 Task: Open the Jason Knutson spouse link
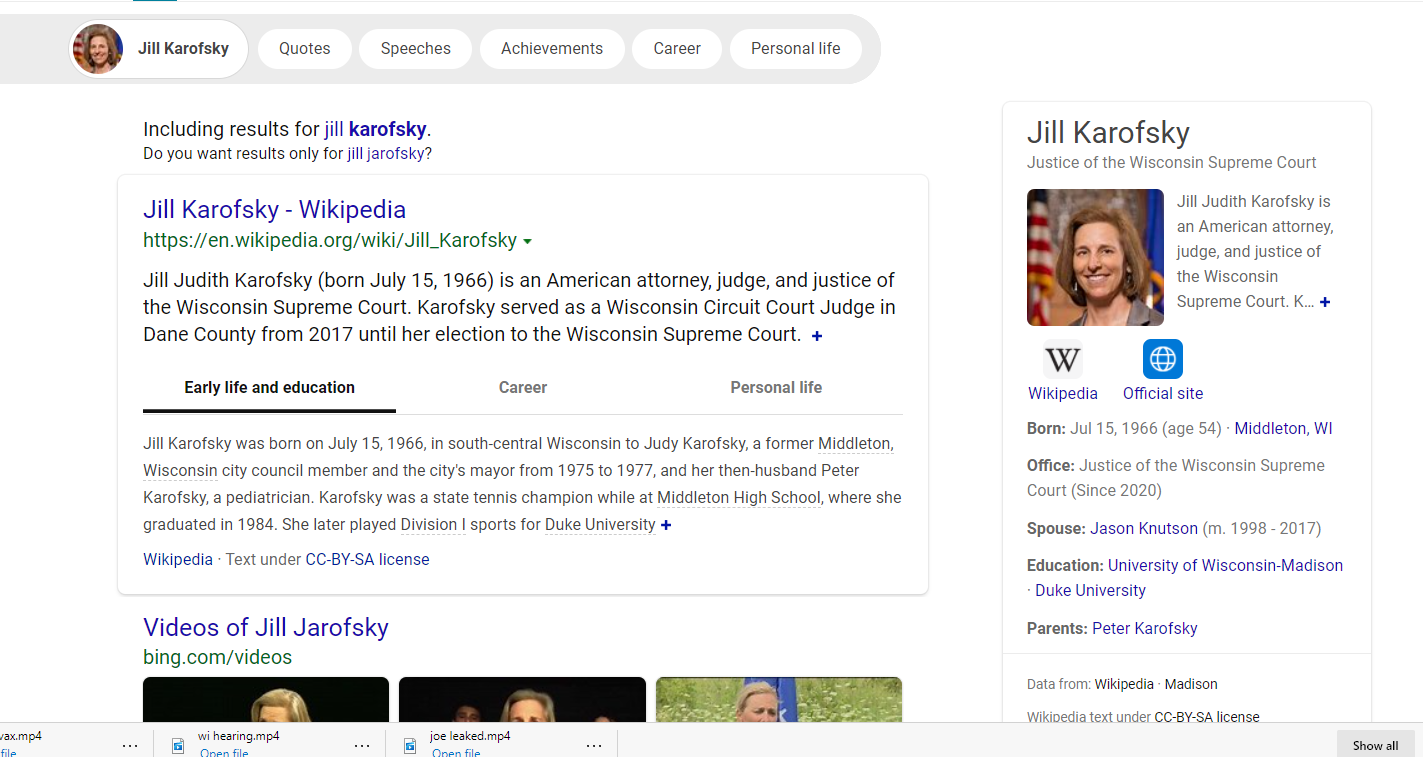click(1144, 529)
